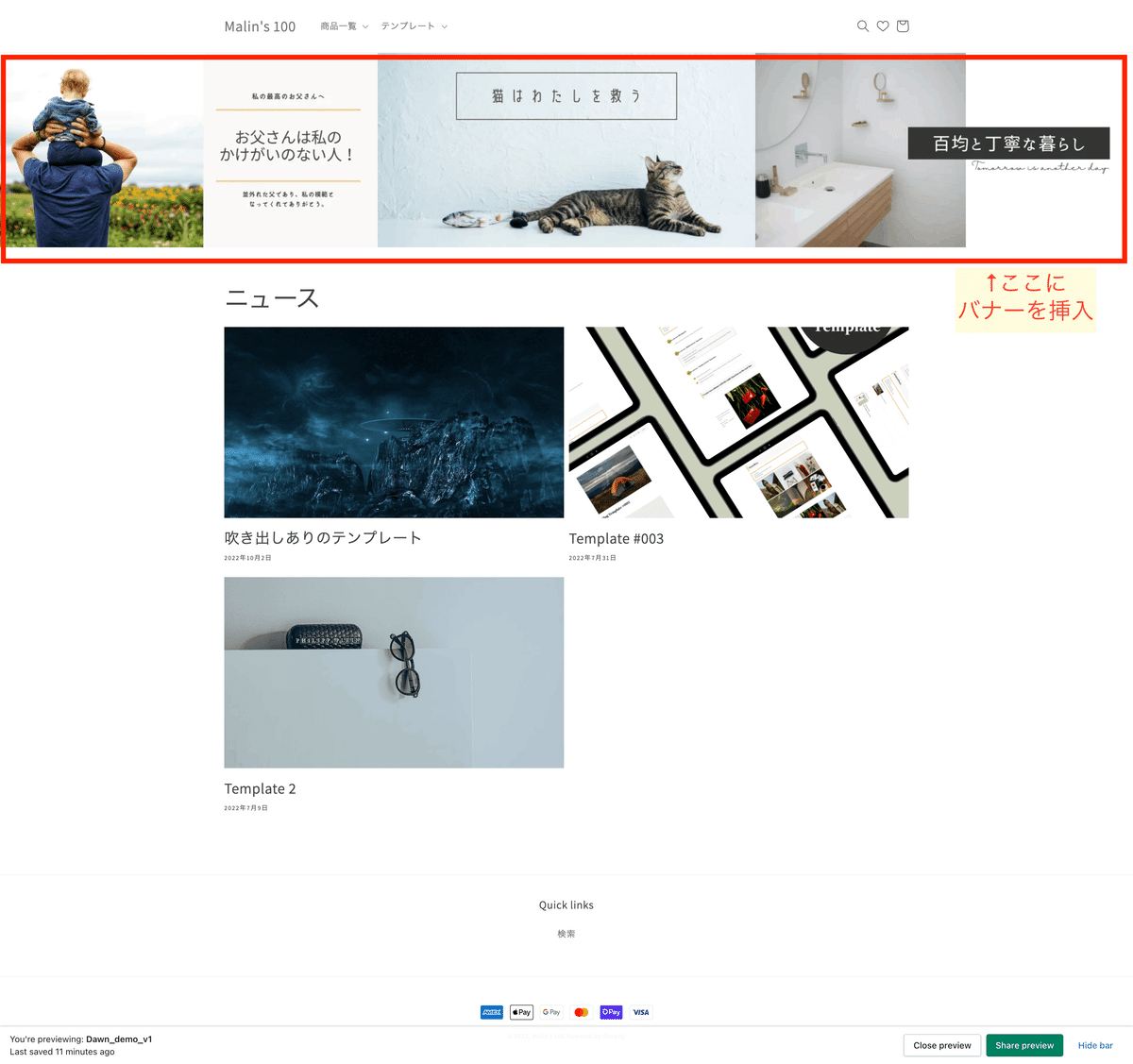Viewport: 1133px width, 1064px height.
Task: Click the Hide bar link
Action: pos(1095,1045)
